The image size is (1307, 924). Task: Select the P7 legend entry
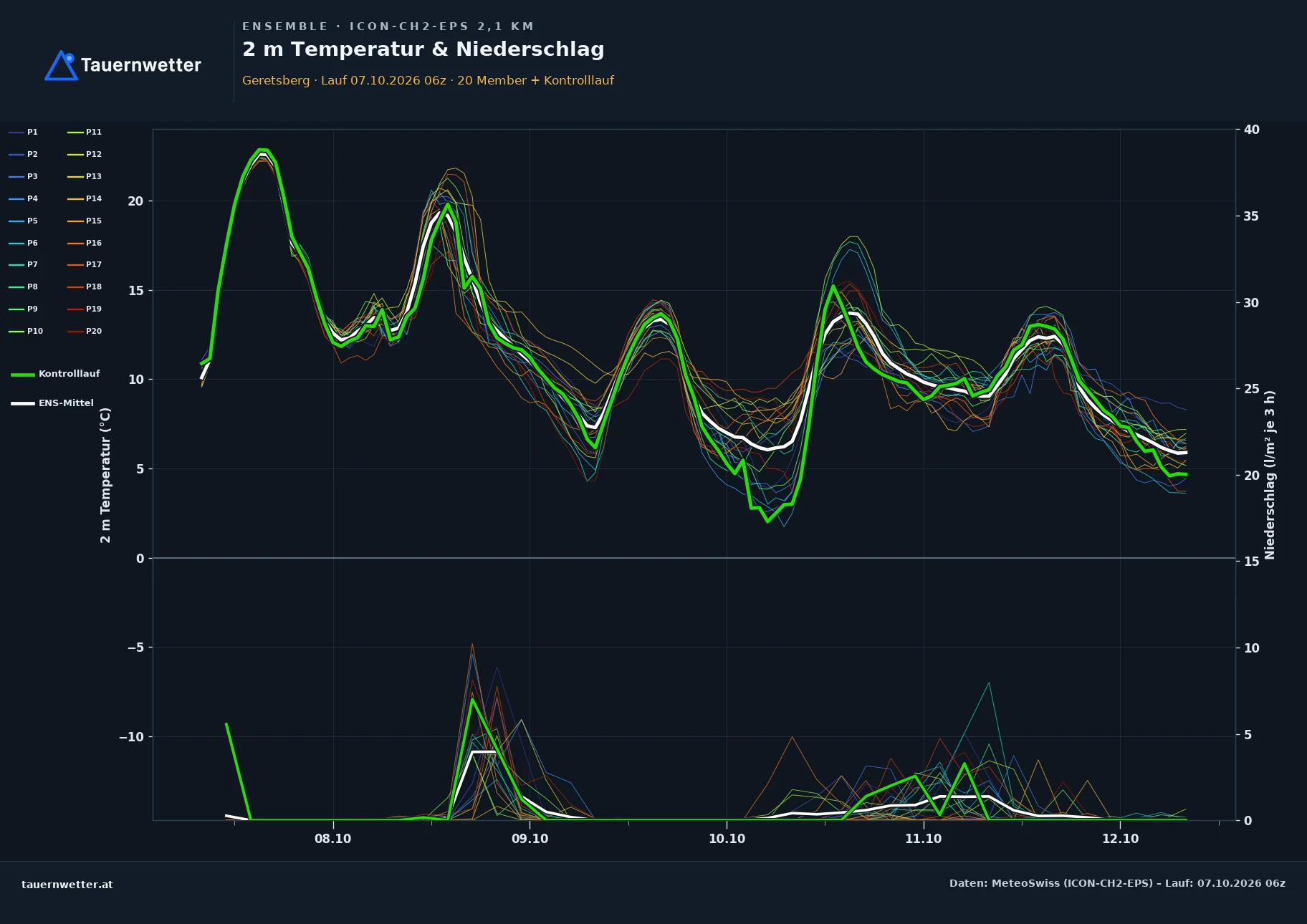click(23, 264)
